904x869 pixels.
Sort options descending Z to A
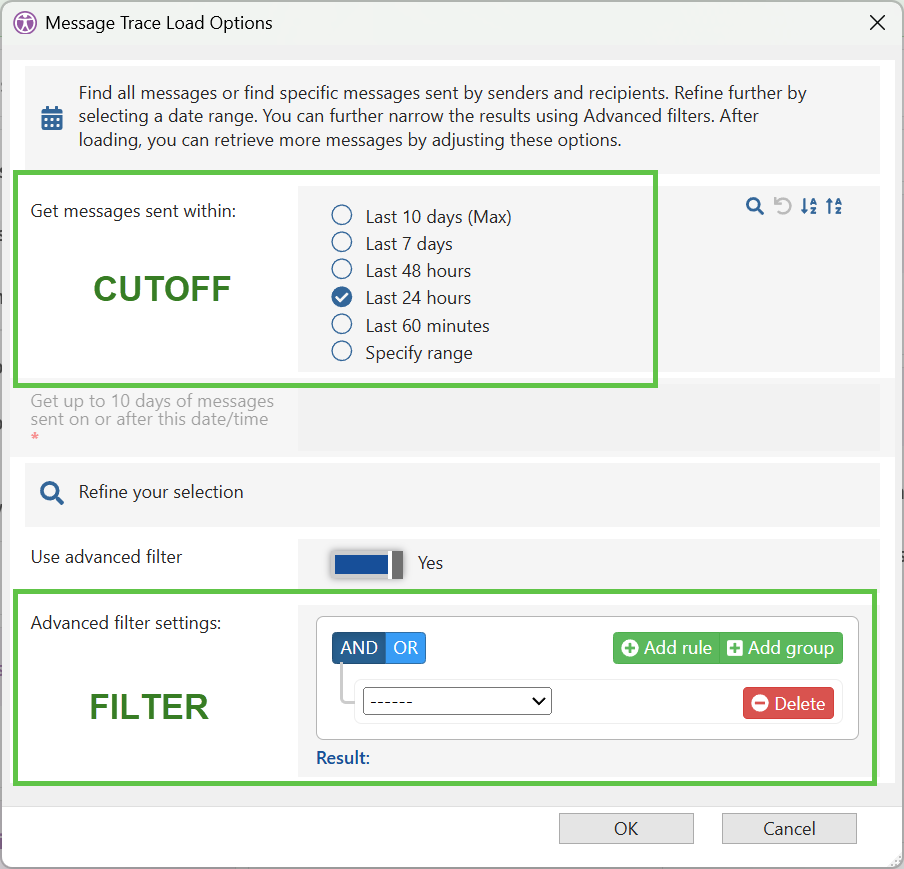[x=834, y=206]
